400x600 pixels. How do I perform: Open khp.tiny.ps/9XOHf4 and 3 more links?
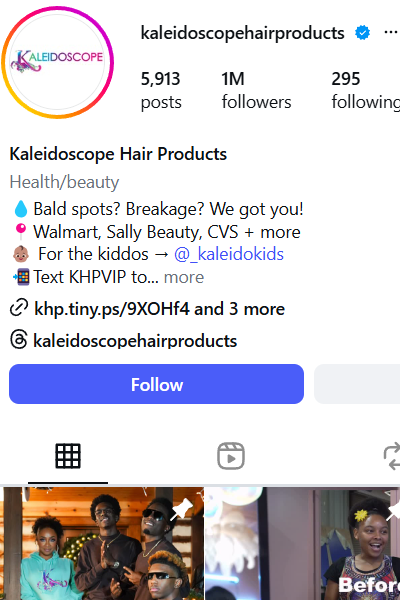point(159,309)
